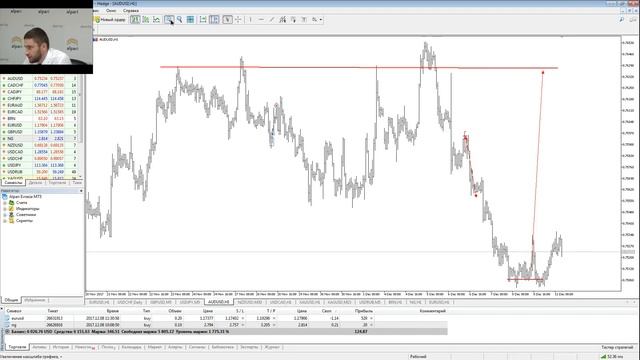
Task: Switch to Торговля tab in Market Watch
Action: [57, 183]
